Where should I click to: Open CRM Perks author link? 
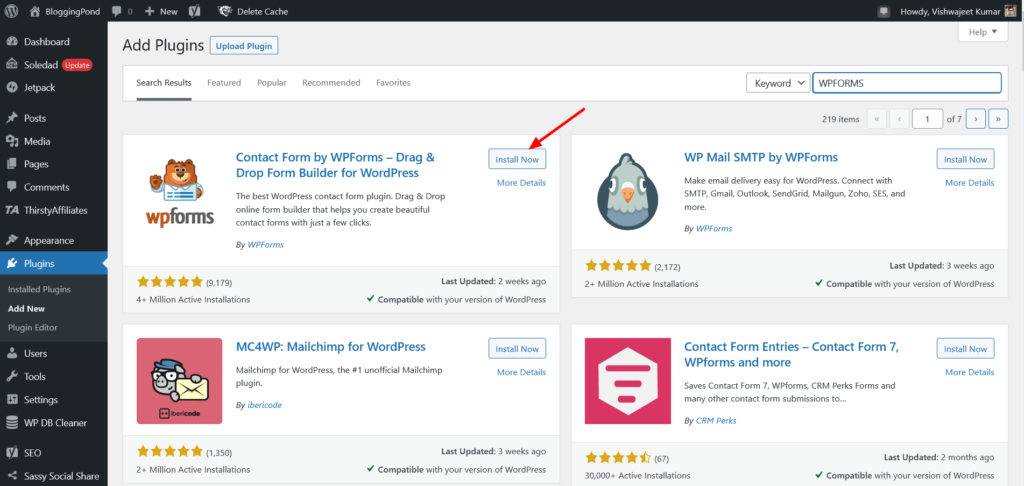pyautogui.click(x=716, y=421)
